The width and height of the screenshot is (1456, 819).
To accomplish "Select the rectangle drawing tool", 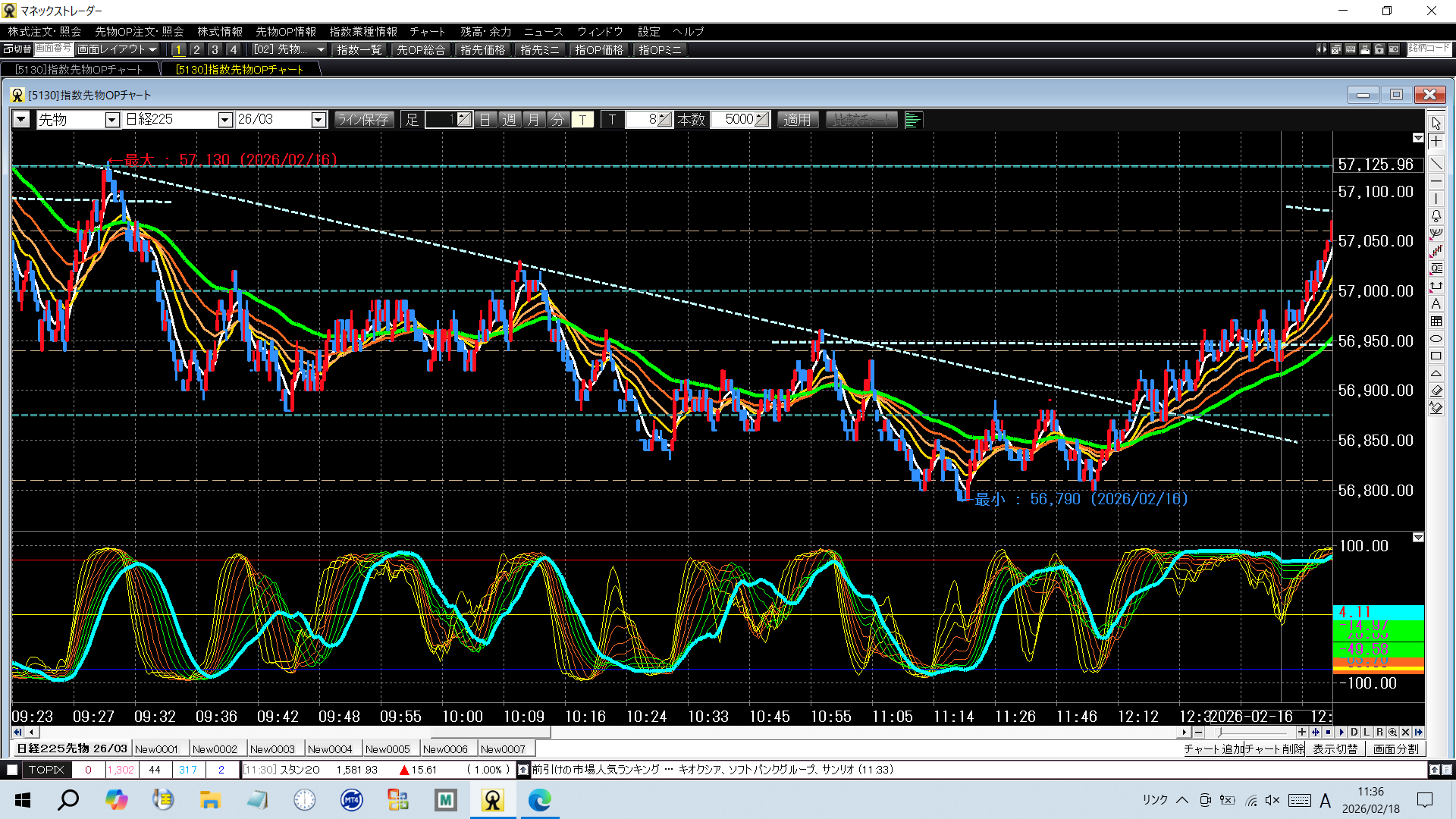I will tap(1436, 356).
